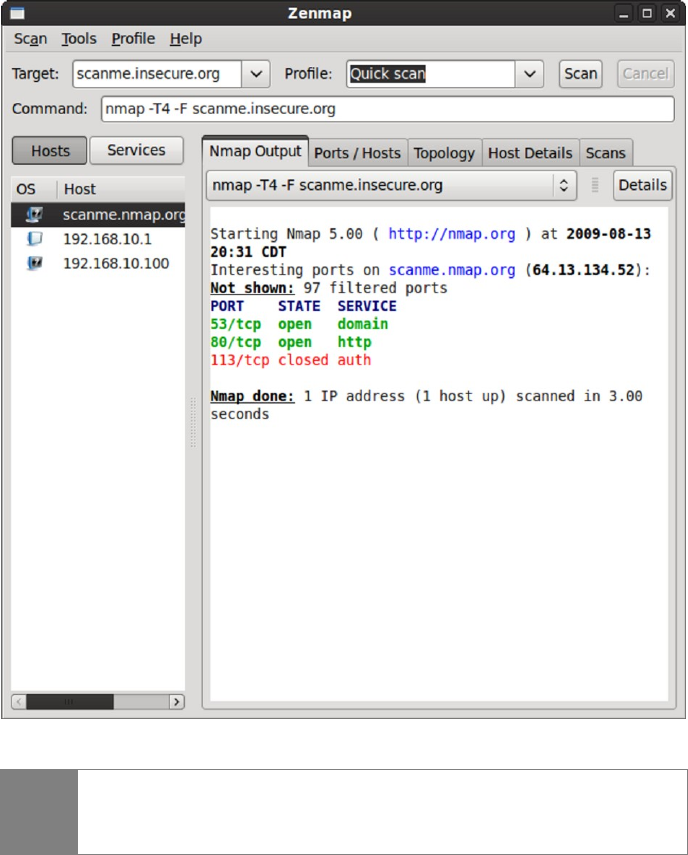Sort by the OS column header
The height and width of the screenshot is (855, 688).
[34, 189]
